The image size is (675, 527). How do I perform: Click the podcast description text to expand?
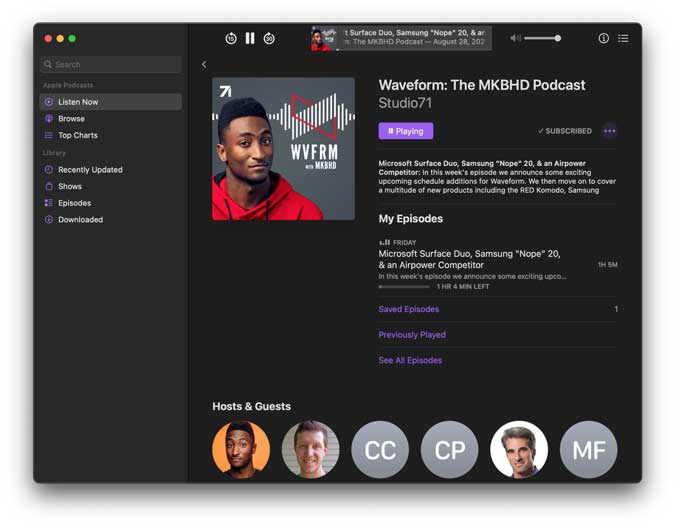[497, 177]
